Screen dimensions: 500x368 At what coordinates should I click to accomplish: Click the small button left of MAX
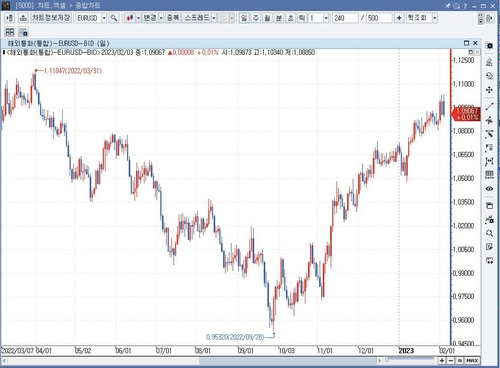(460, 360)
